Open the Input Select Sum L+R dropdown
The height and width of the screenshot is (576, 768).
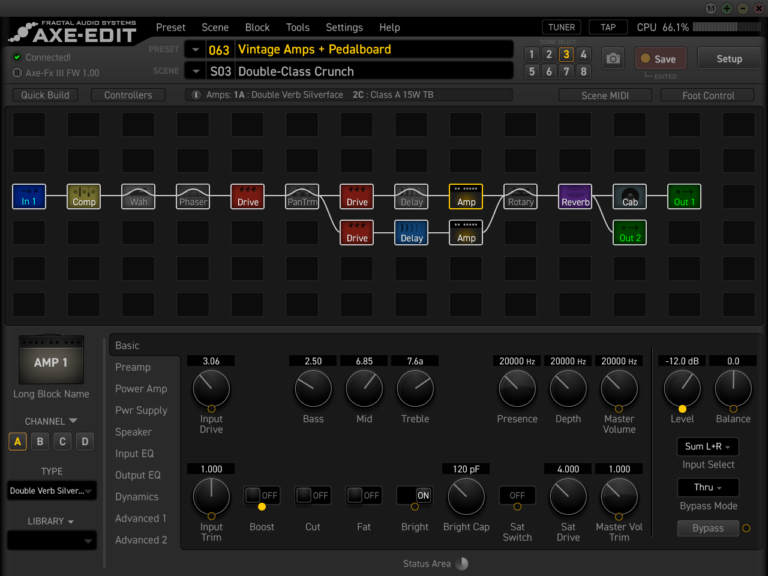tap(708, 446)
